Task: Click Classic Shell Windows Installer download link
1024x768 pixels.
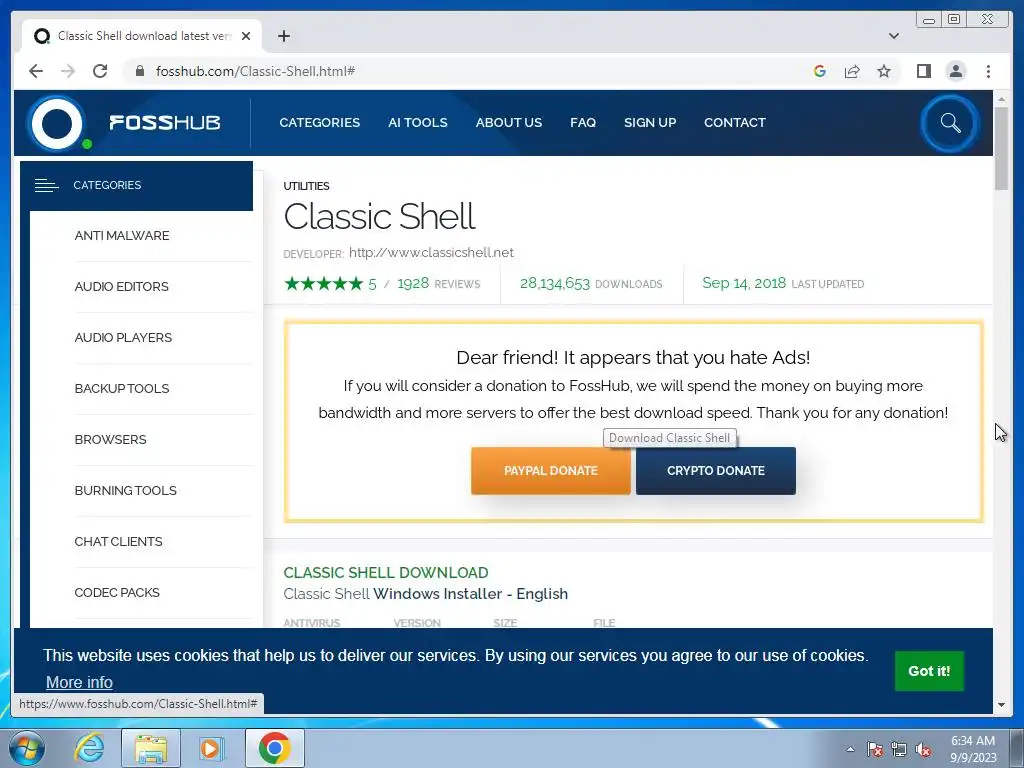Action: pyautogui.click(x=426, y=594)
